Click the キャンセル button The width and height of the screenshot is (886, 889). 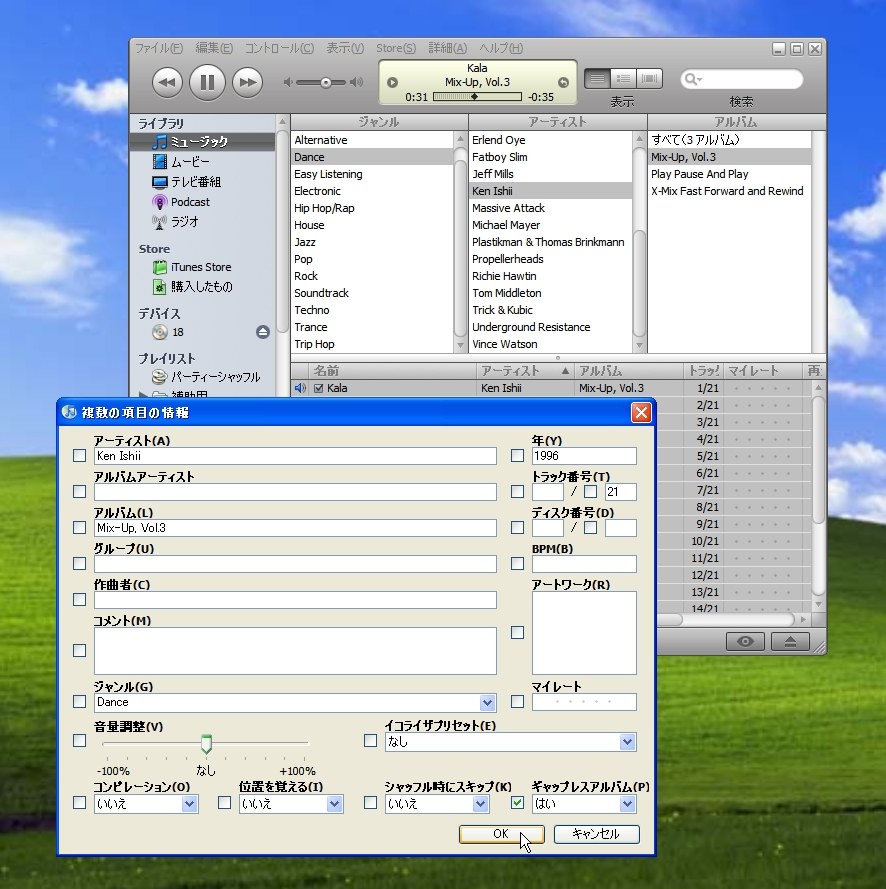click(596, 834)
